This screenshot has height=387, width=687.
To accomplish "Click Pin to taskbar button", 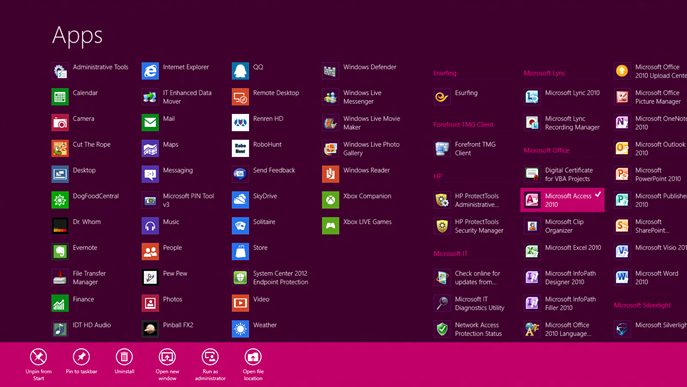I will coord(81,361).
